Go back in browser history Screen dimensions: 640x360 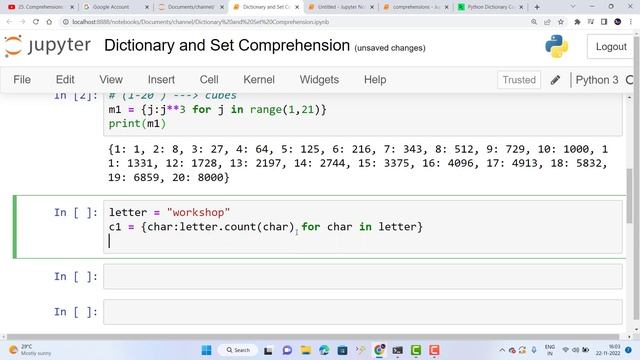pos(9,22)
